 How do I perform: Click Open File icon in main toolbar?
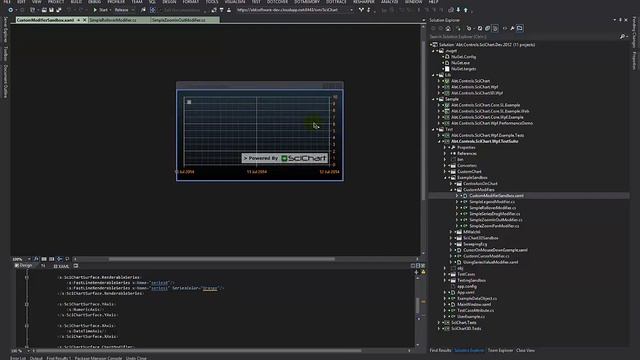(x=44, y=10)
